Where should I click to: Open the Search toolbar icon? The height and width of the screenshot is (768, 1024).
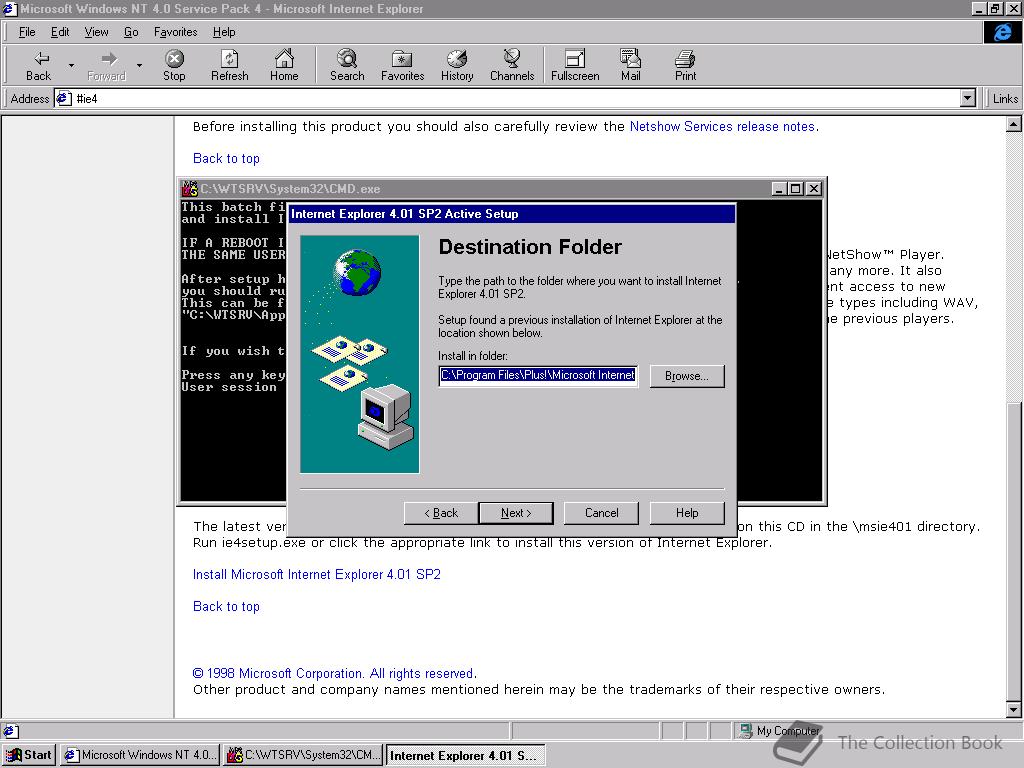[x=347, y=65]
